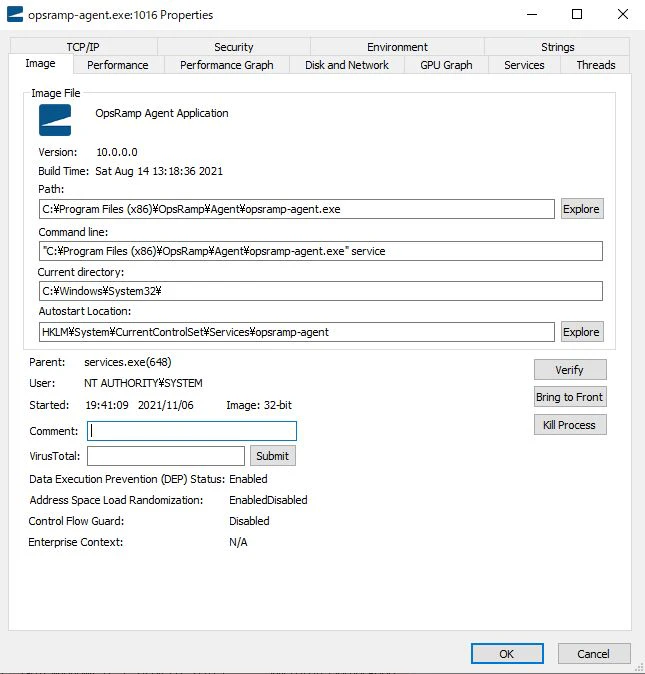This screenshot has width=645, height=674.
Task: Click into the Command line field
Action: (321, 251)
